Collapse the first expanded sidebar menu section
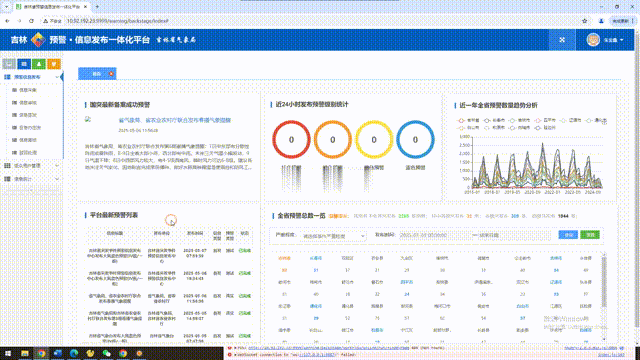The image size is (640, 360). pyautogui.click(x=31, y=77)
